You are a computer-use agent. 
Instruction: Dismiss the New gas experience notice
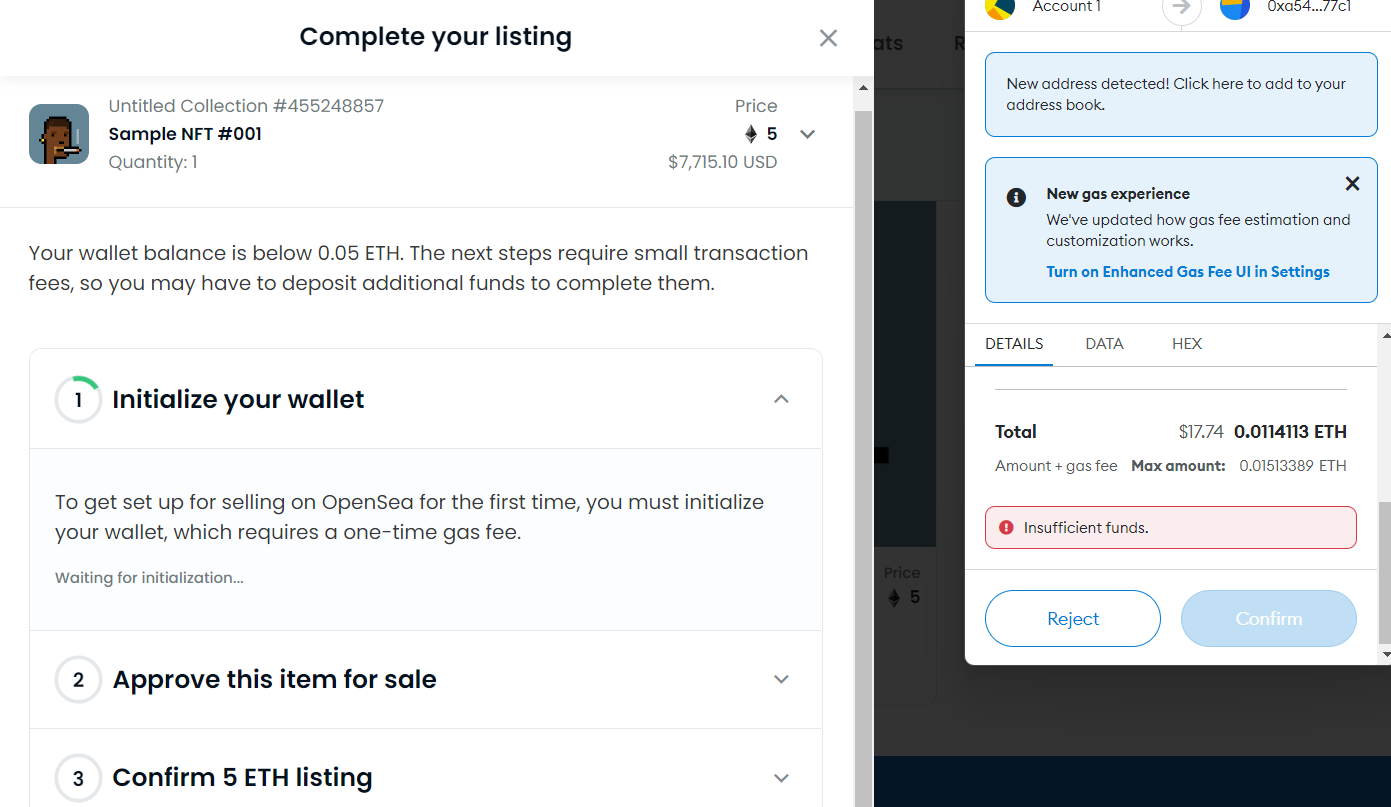pos(1352,184)
